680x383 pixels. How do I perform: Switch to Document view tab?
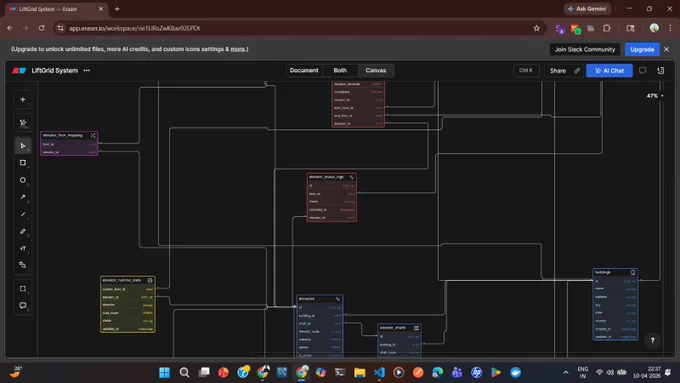[x=304, y=70]
